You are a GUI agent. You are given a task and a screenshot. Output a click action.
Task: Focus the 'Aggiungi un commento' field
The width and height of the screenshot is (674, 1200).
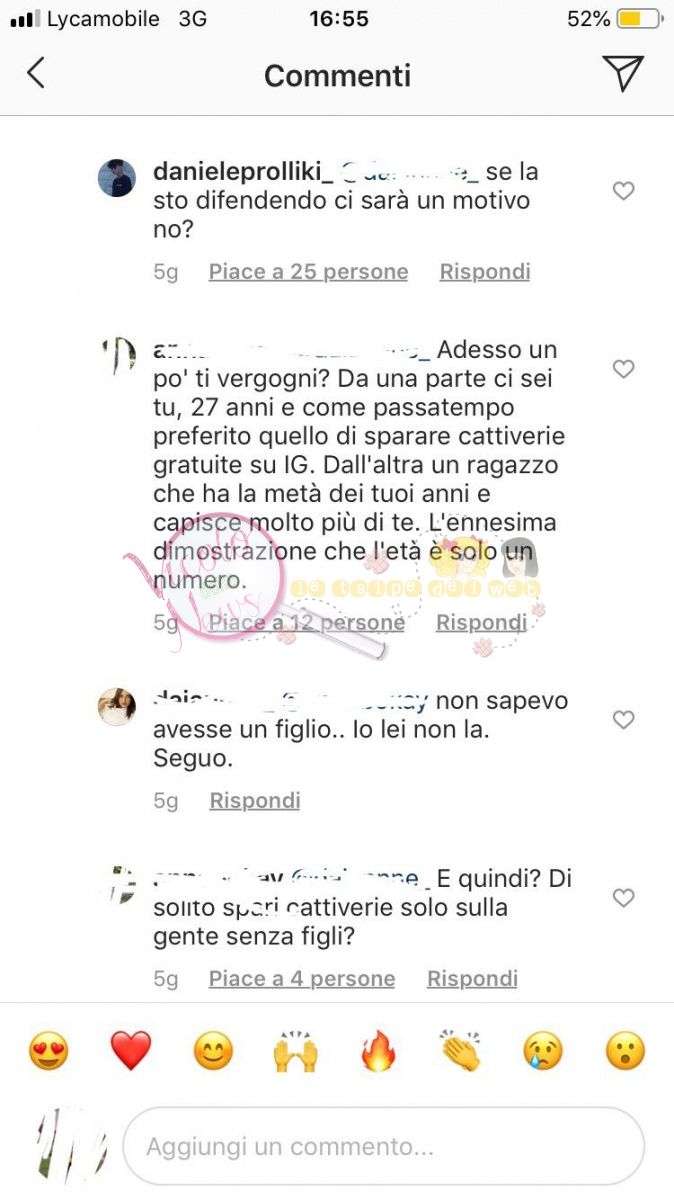point(383,1146)
